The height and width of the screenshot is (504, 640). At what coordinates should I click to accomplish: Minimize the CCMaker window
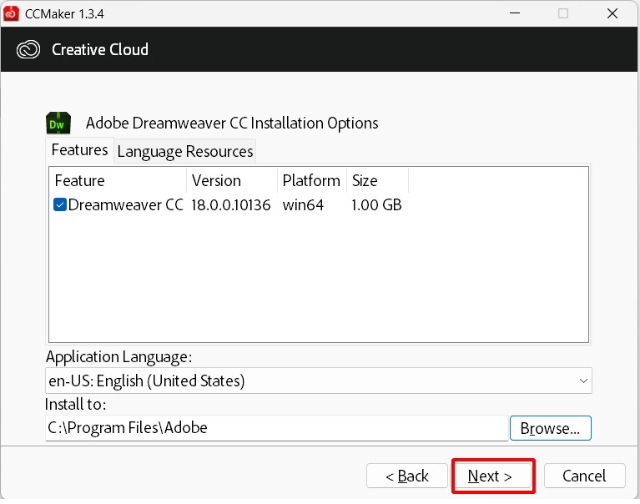515,13
